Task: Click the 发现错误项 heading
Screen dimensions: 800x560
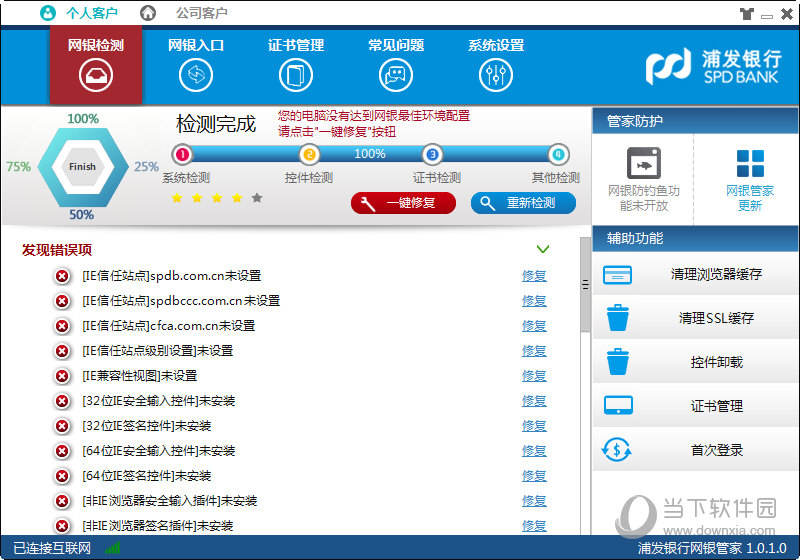Action: (57, 250)
